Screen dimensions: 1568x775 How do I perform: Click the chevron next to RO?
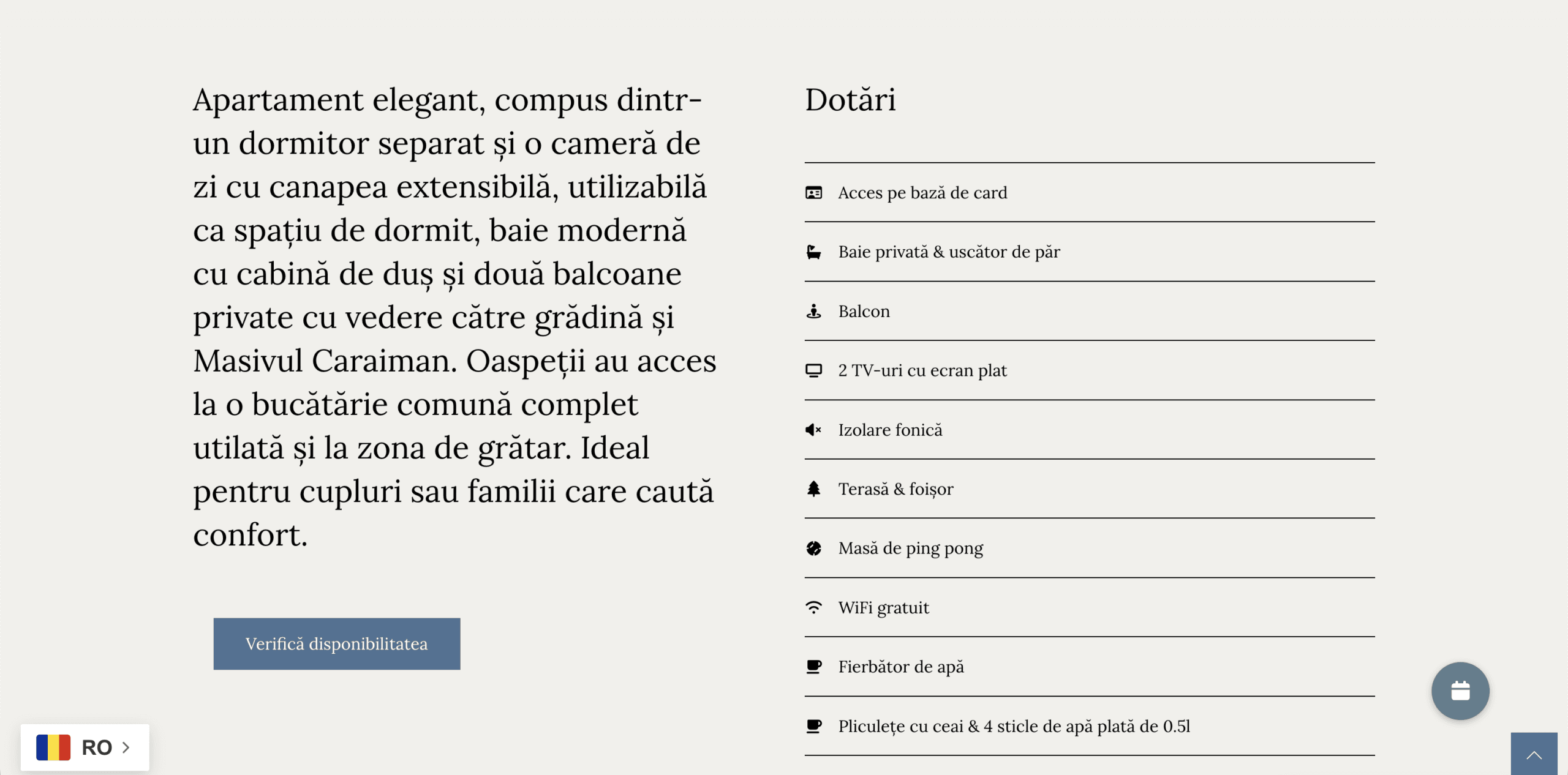(126, 747)
